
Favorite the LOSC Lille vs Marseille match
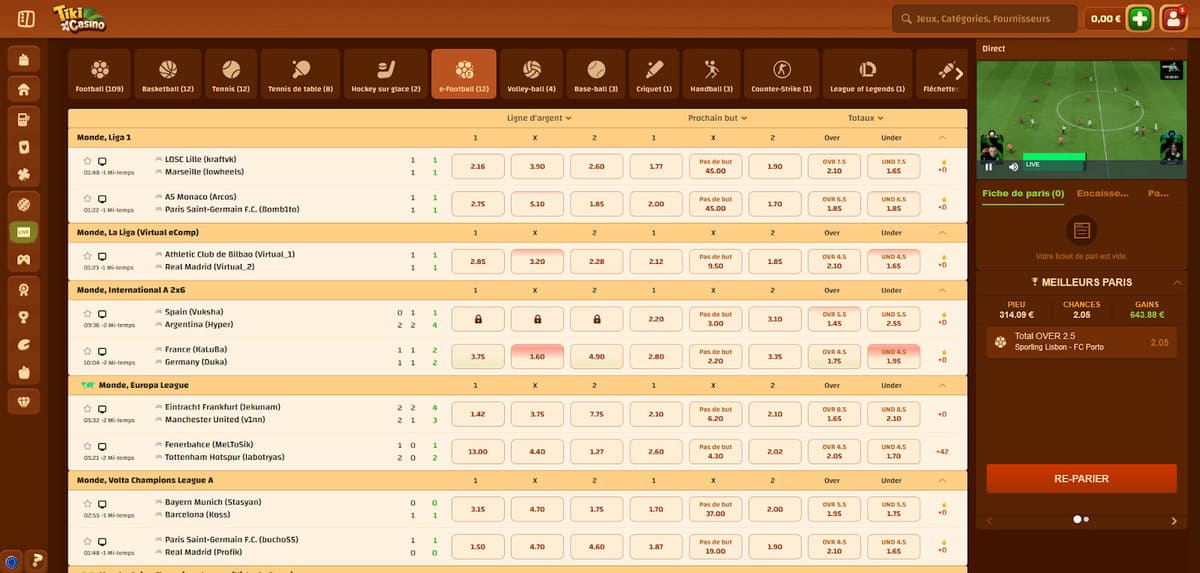pos(87,160)
